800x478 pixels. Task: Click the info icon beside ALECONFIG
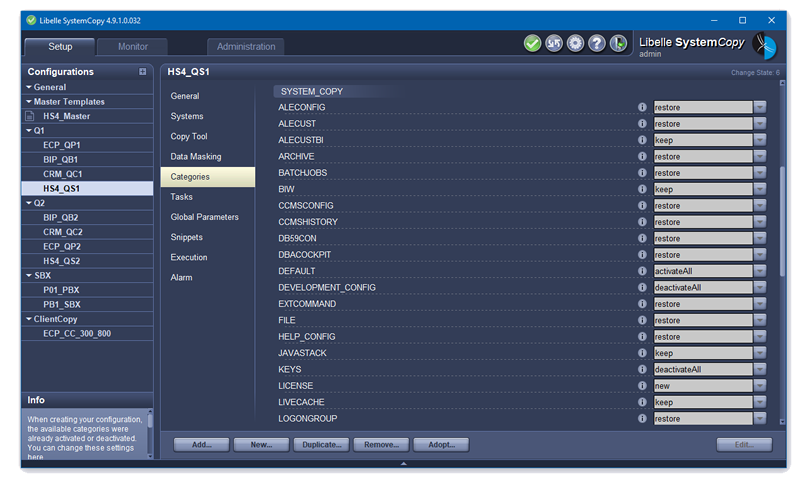tap(642, 107)
